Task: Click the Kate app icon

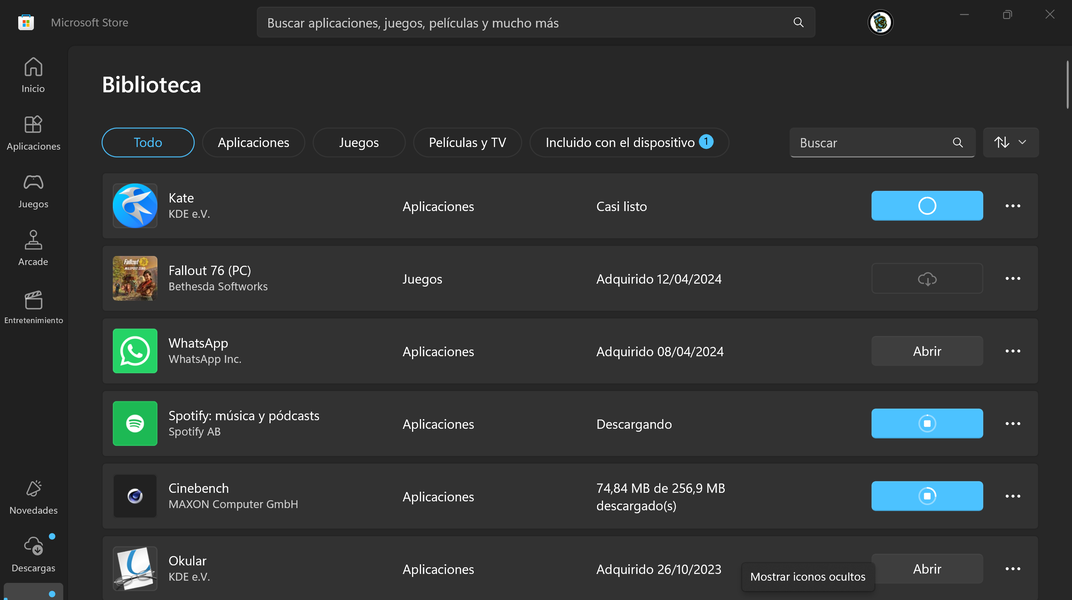Action: tap(135, 206)
